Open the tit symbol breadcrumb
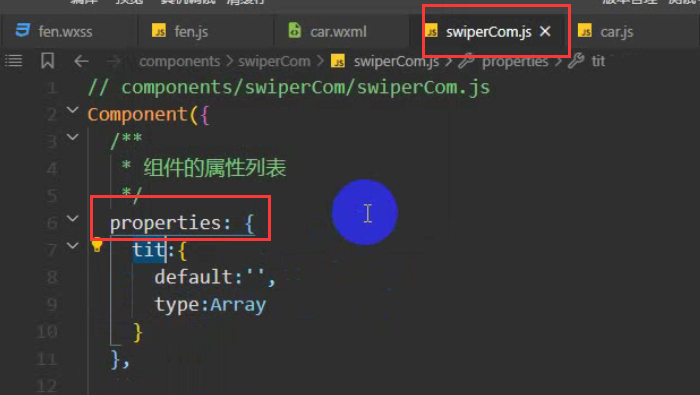Viewport: 700px width, 395px height. (598, 61)
